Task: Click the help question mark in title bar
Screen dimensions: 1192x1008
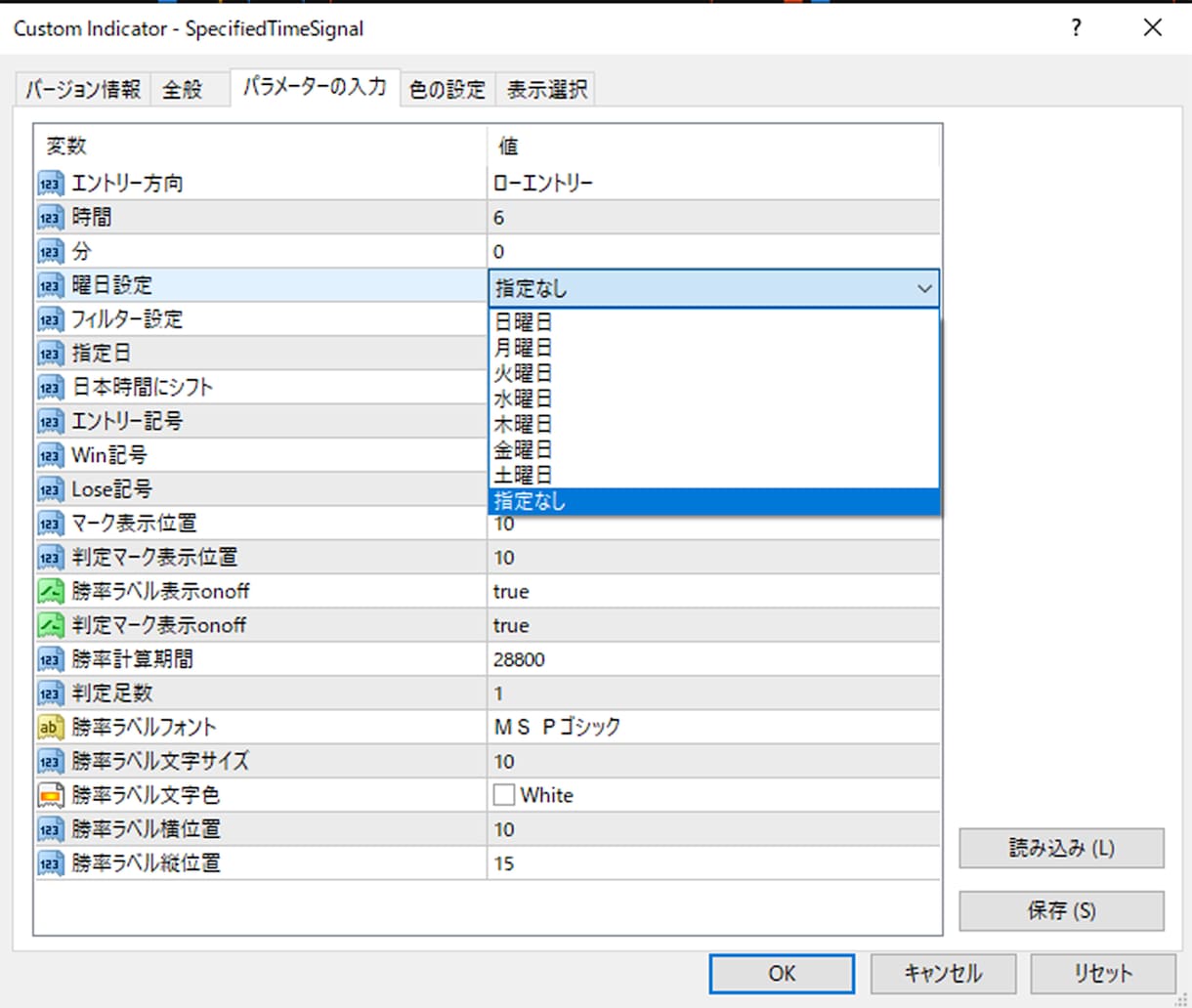Action: pyautogui.click(x=1076, y=27)
